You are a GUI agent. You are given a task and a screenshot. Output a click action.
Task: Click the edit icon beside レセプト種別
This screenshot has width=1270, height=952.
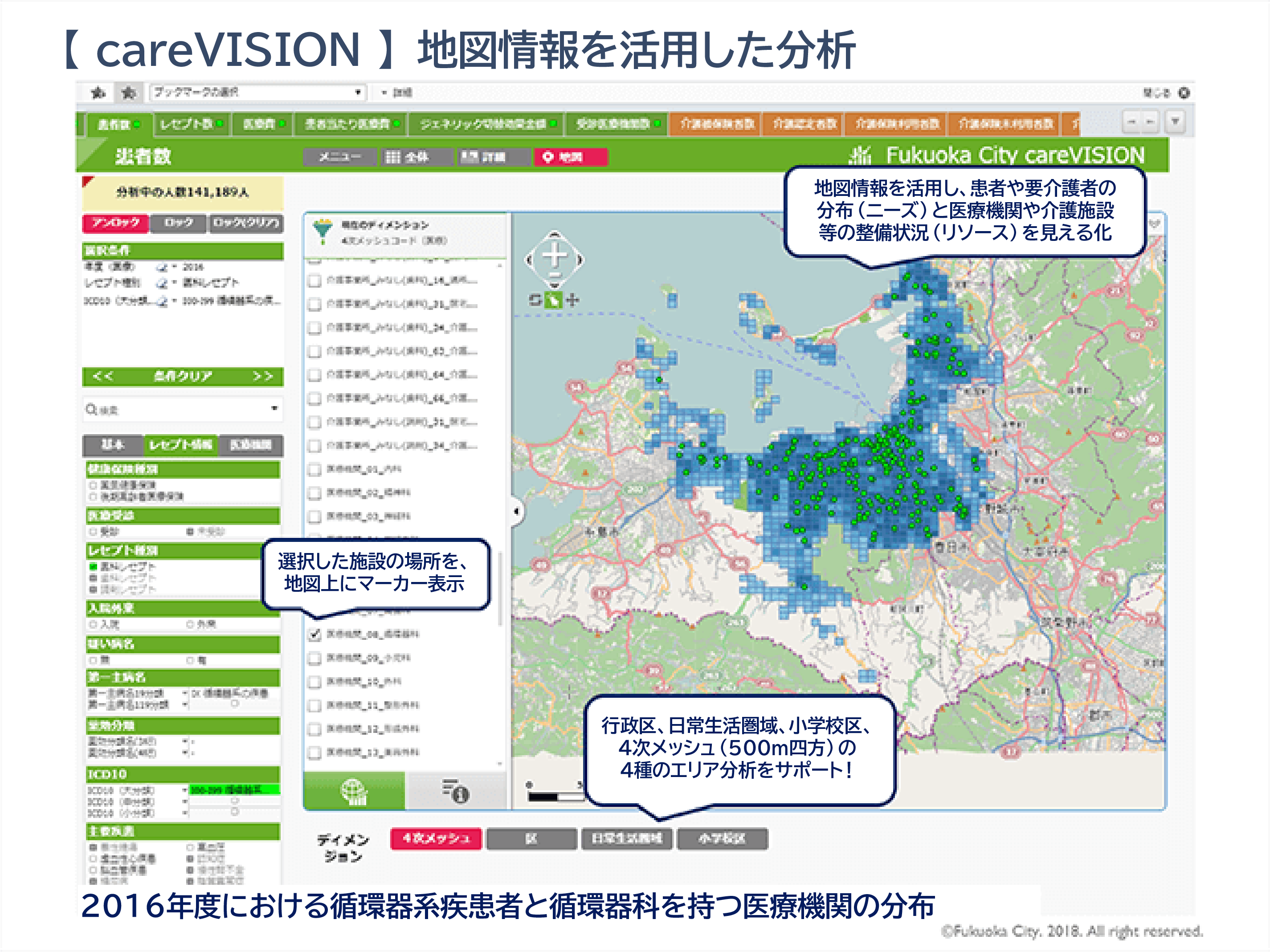click(x=162, y=283)
